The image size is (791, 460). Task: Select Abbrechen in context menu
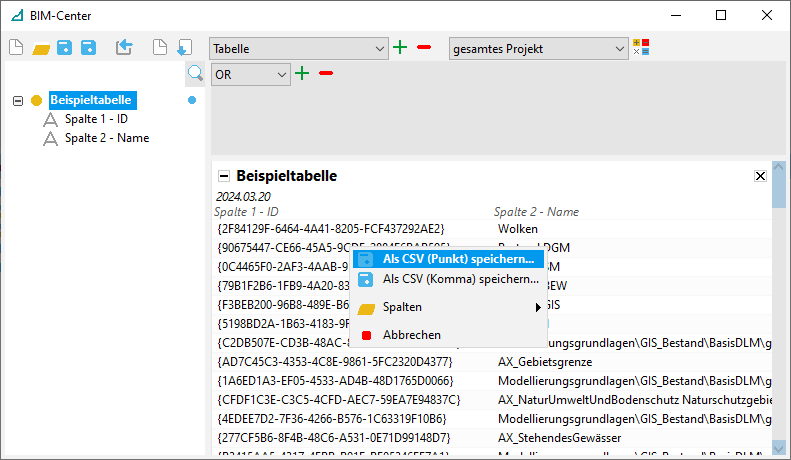411,335
